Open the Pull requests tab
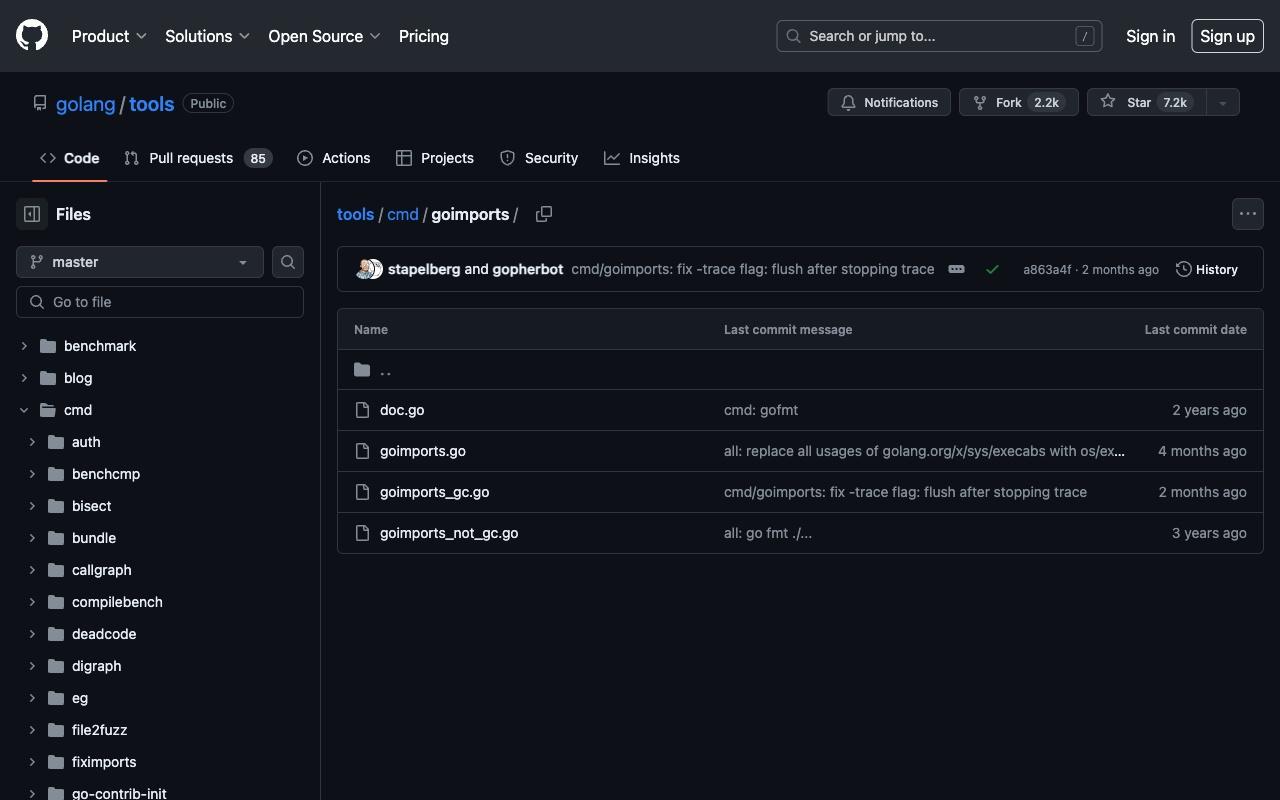 coord(198,158)
